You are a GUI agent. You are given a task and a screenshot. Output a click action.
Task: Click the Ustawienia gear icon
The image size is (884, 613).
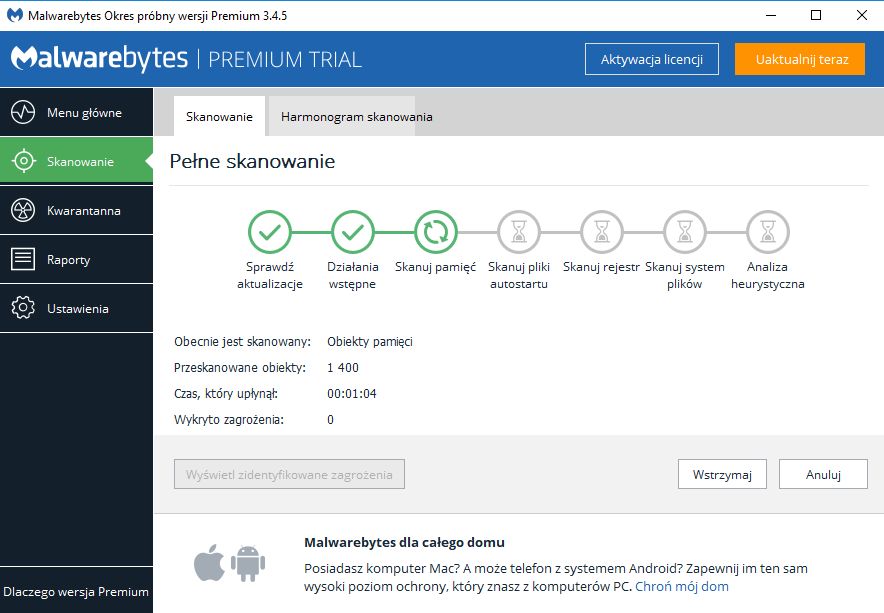click(23, 308)
